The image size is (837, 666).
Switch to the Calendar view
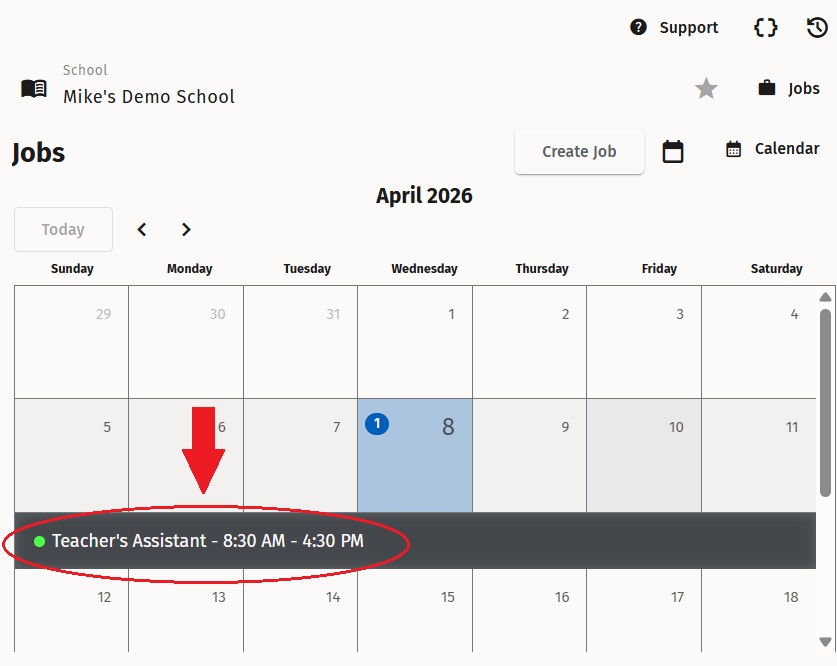pyautogui.click(x=772, y=149)
